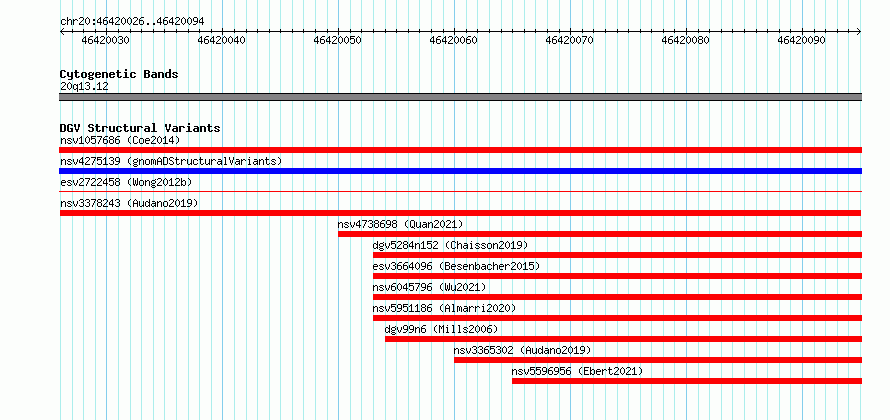Select the red bar for esv3664096 (Besenbacher2015)
890x420 pixels.
(617, 276)
